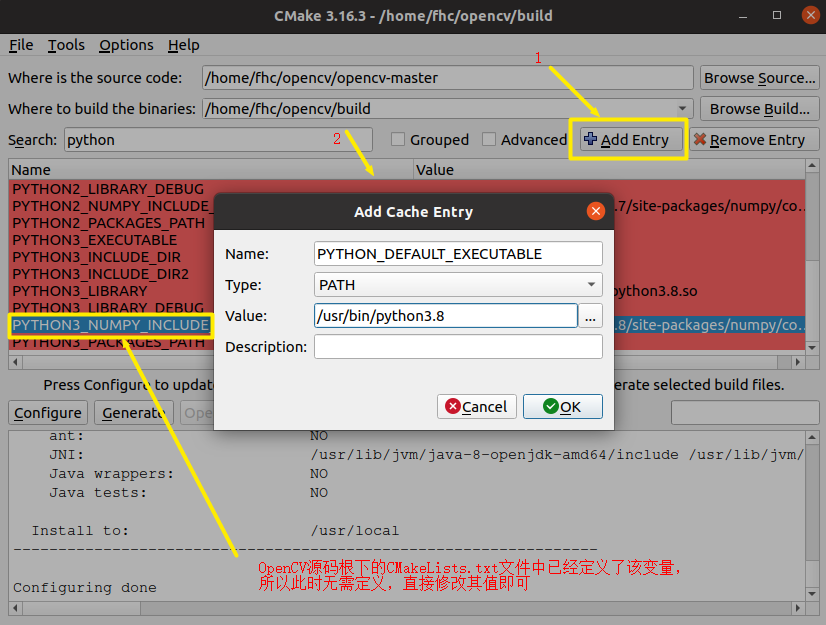826x625 pixels.
Task: Close the Add Cache Entry dialog
Action: (x=596, y=211)
